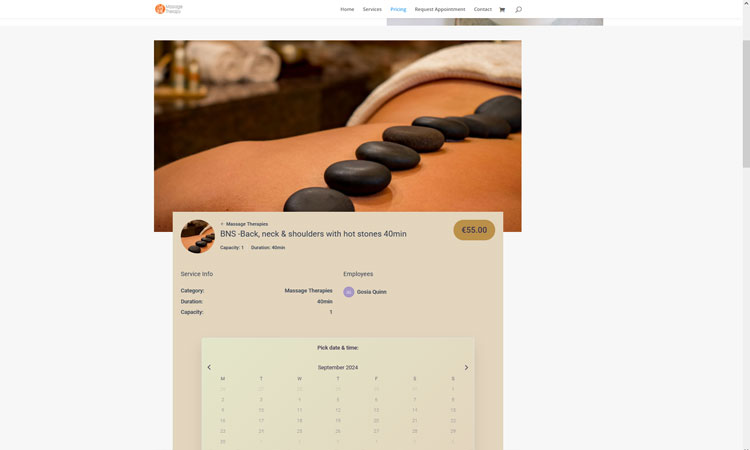
Task: Pick September 16 in the calendar
Action: [222, 420]
